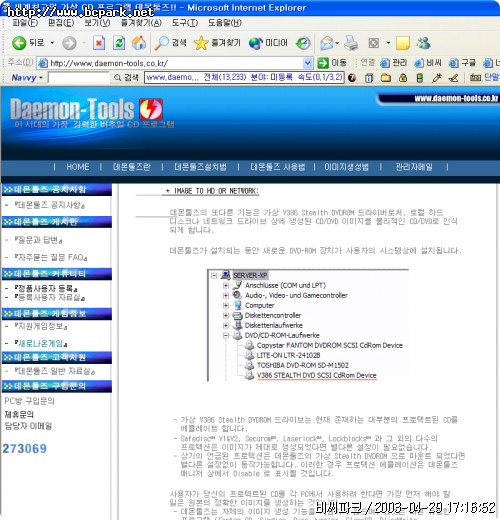Open 자주묻는 질문 FAQ sidebar link
This screenshot has height=520, width=500.
tap(51, 257)
